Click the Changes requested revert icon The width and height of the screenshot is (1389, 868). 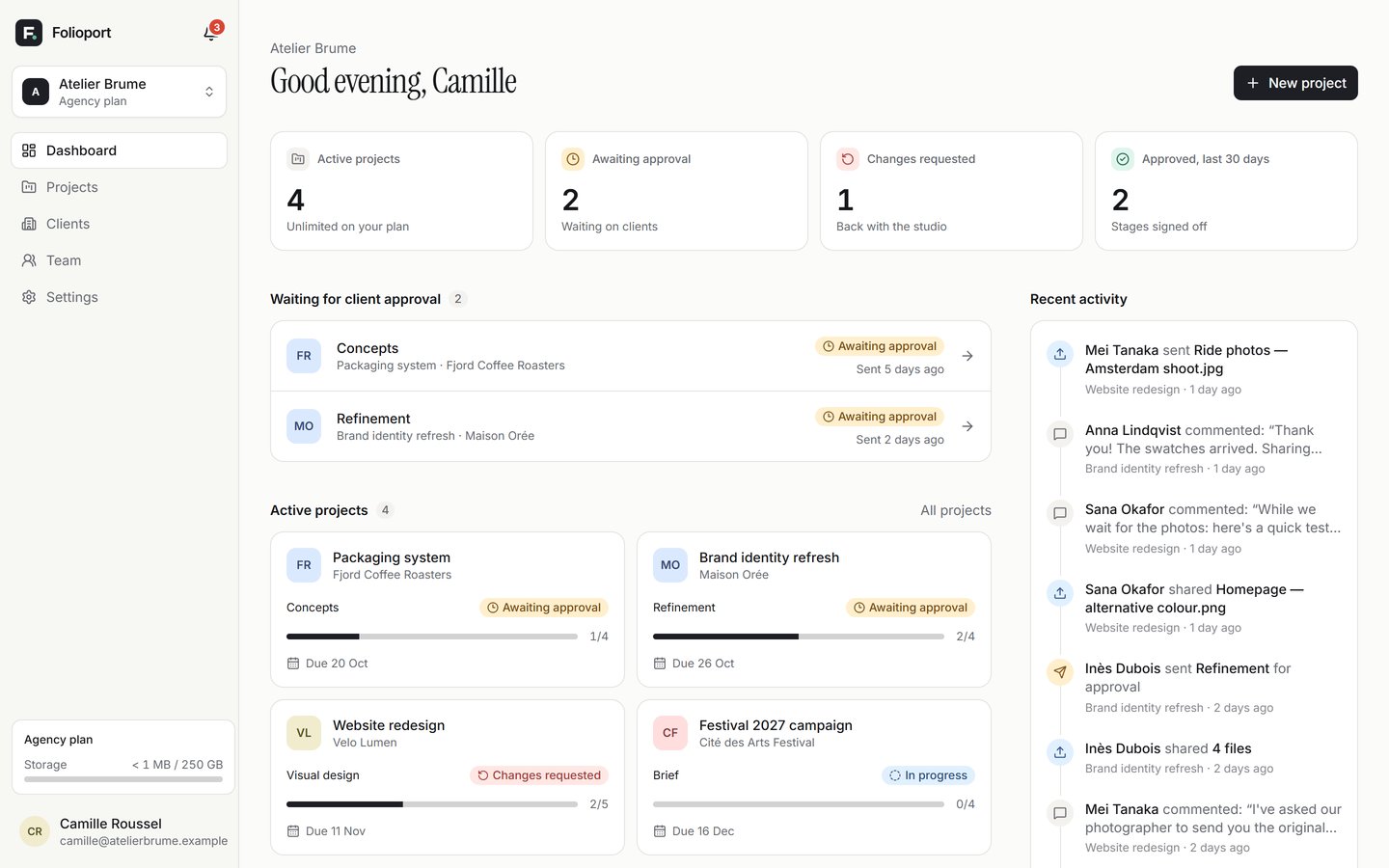[848, 159]
